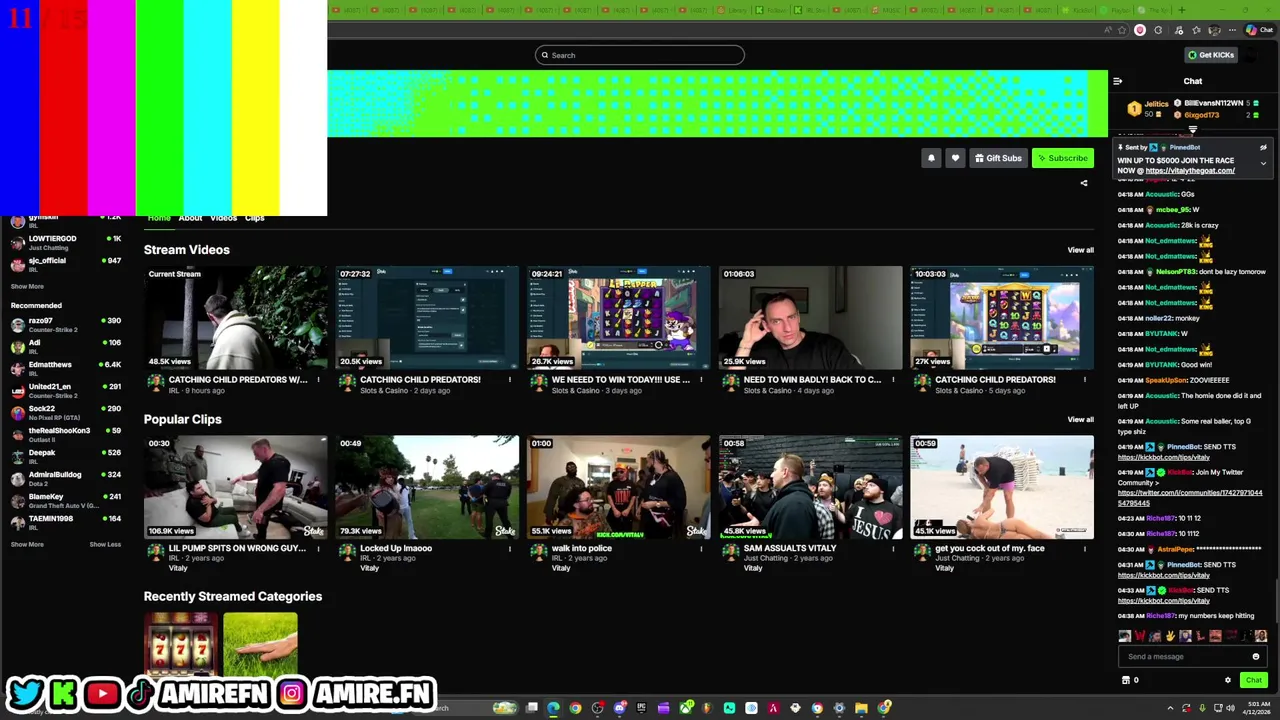Open Microsoft Edge in the taskbar

point(553,708)
